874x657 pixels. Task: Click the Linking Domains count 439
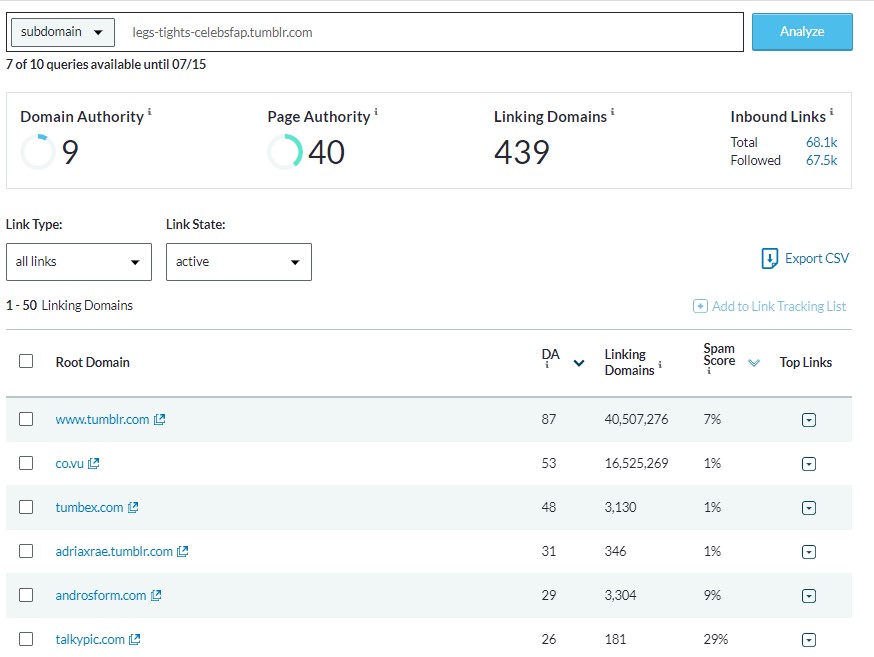pyautogui.click(x=522, y=152)
